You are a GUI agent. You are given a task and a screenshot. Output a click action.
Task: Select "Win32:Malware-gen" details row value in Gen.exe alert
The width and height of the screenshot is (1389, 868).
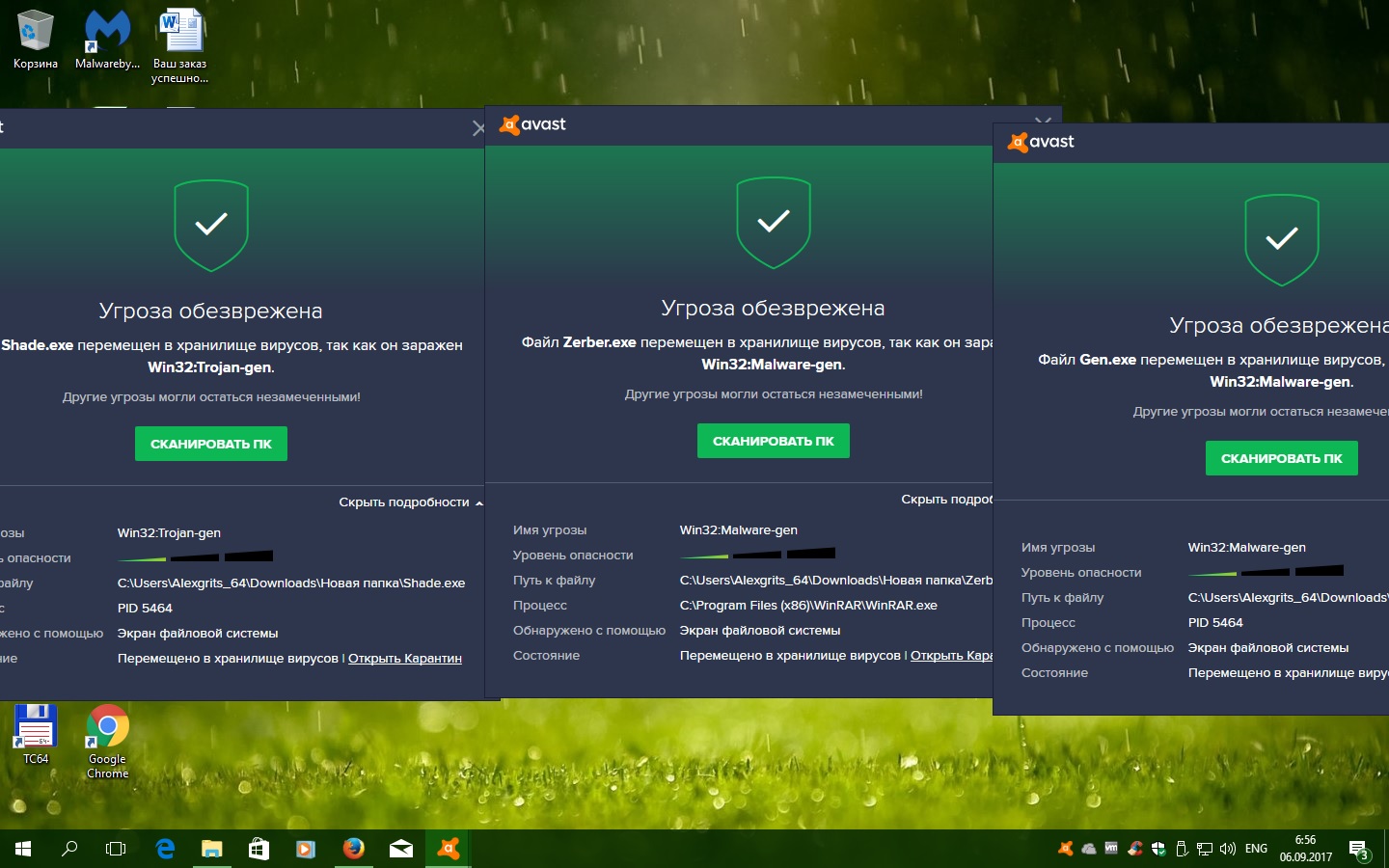coord(1247,548)
